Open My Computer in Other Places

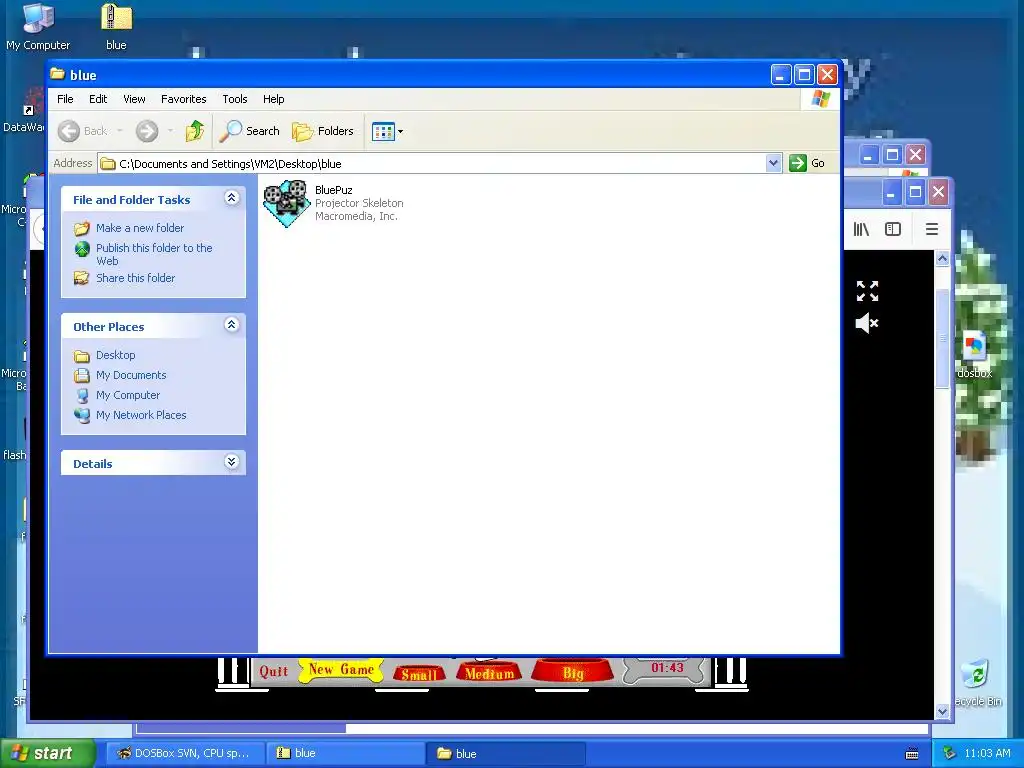[128, 395]
